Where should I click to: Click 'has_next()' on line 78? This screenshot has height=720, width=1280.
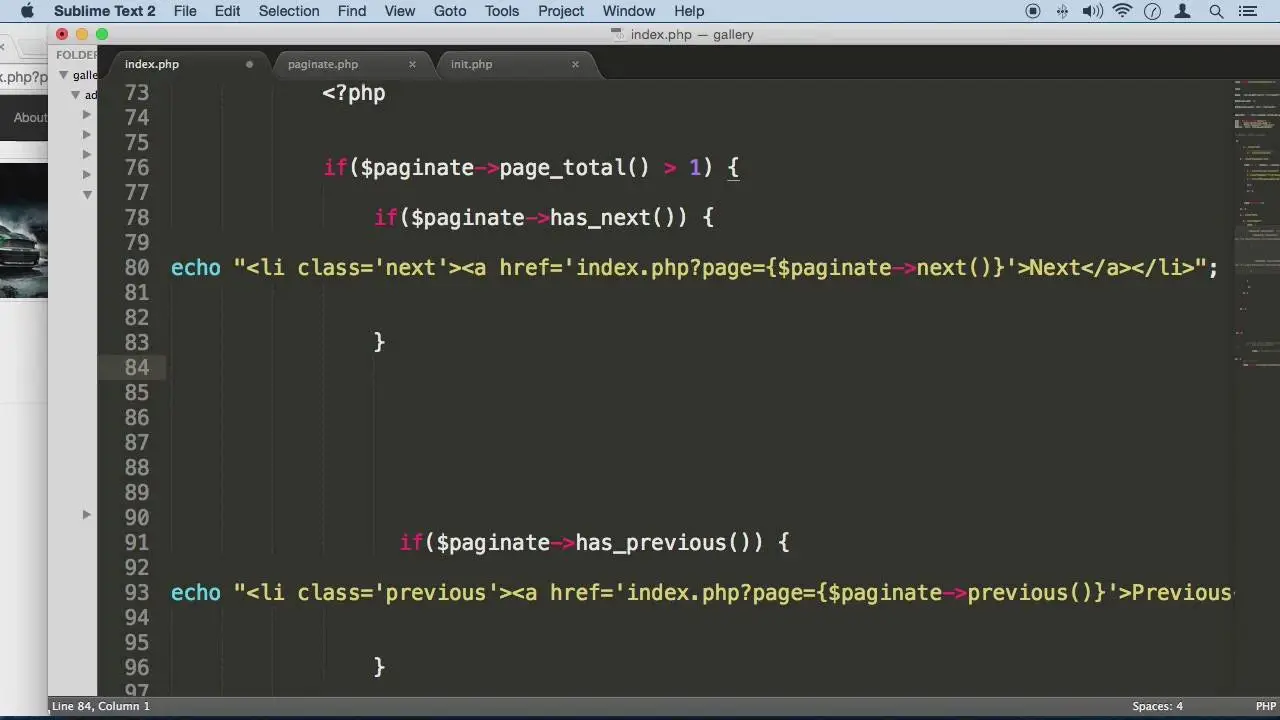[613, 218]
